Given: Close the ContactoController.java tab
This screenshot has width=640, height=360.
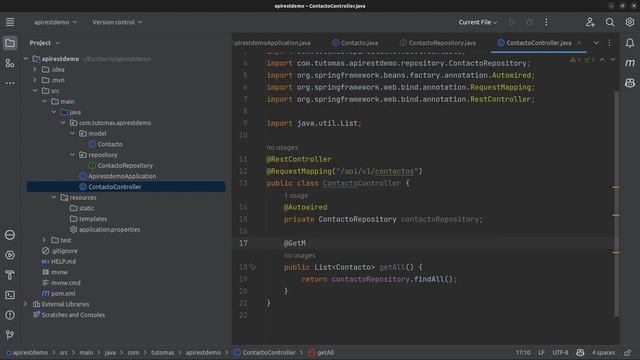Looking at the screenshot, I should (x=579, y=43).
